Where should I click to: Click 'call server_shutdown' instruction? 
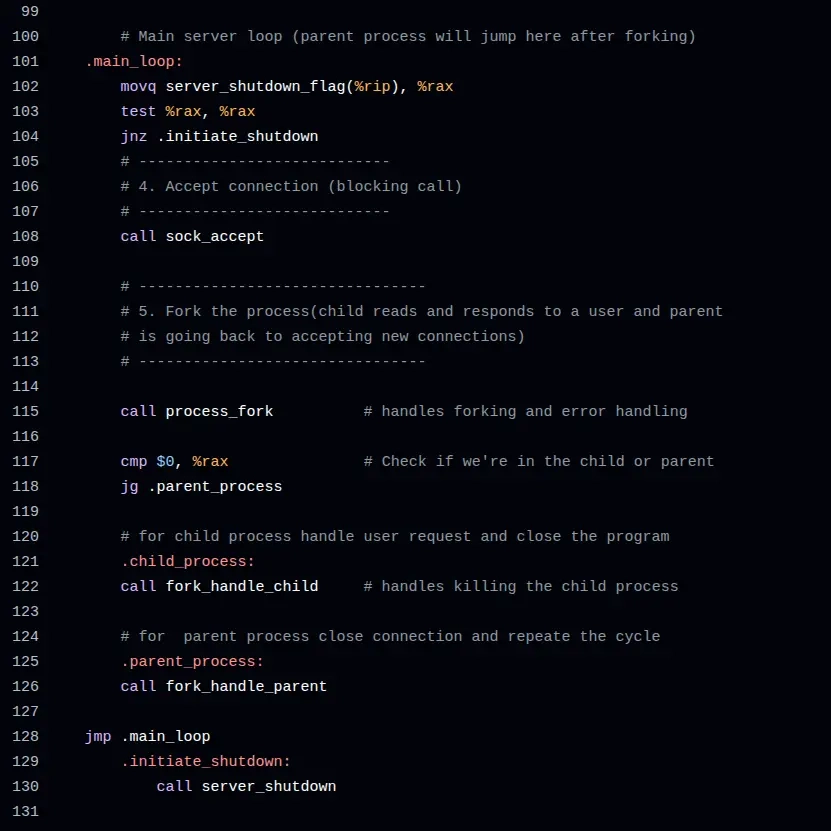(x=246, y=786)
